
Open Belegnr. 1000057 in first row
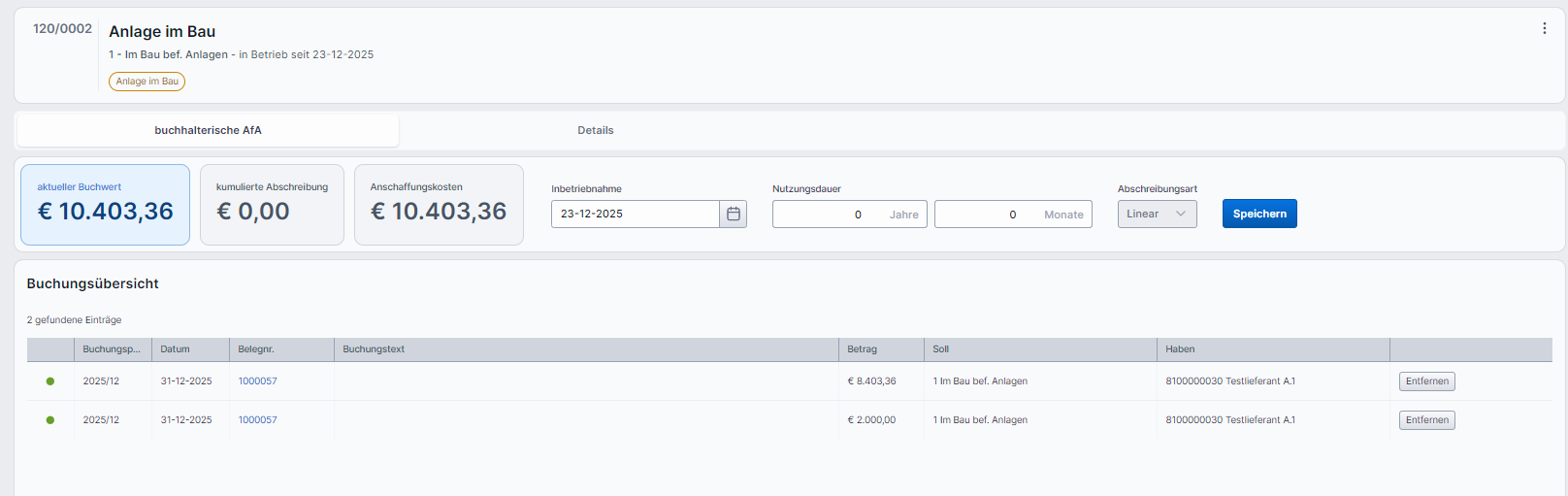pos(258,381)
